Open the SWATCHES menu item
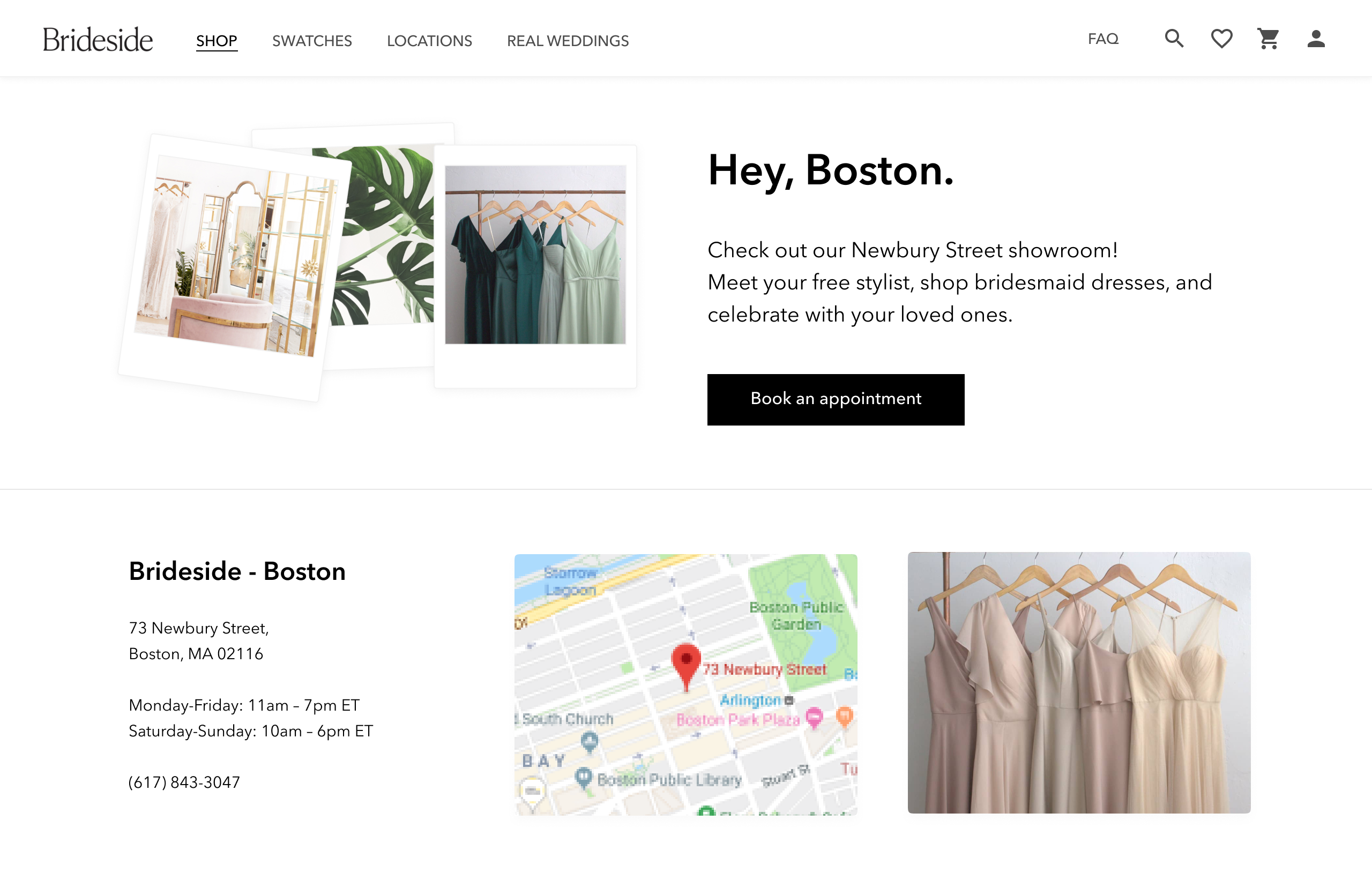The height and width of the screenshot is (880, 1372). (x=312, y=41)
